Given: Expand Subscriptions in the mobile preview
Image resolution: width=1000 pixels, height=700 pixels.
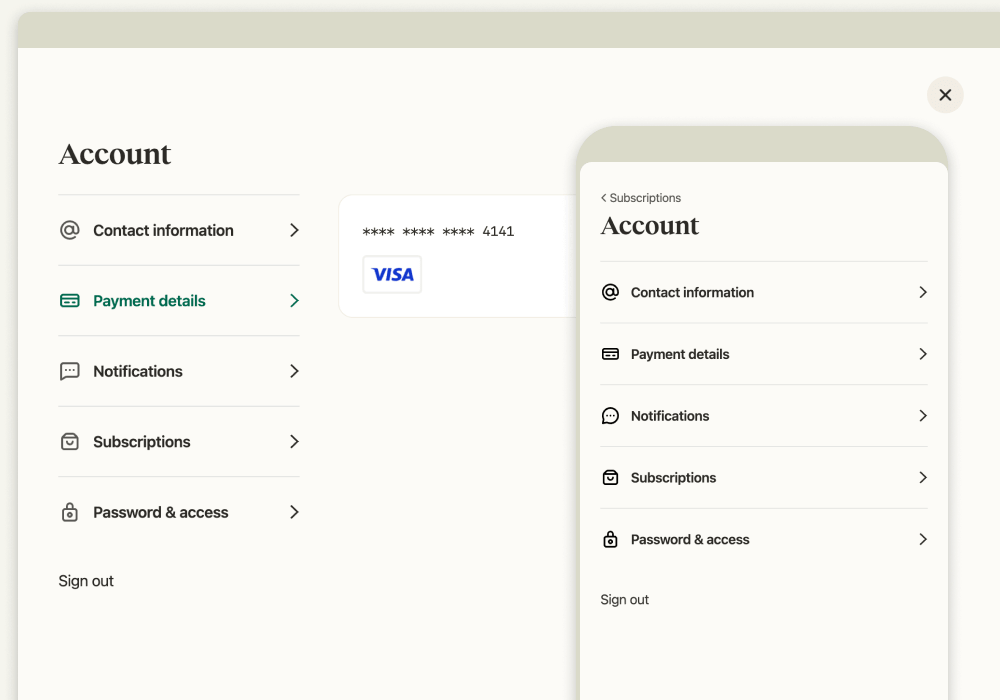Looking at the screenshot, I should pos(922,477).
